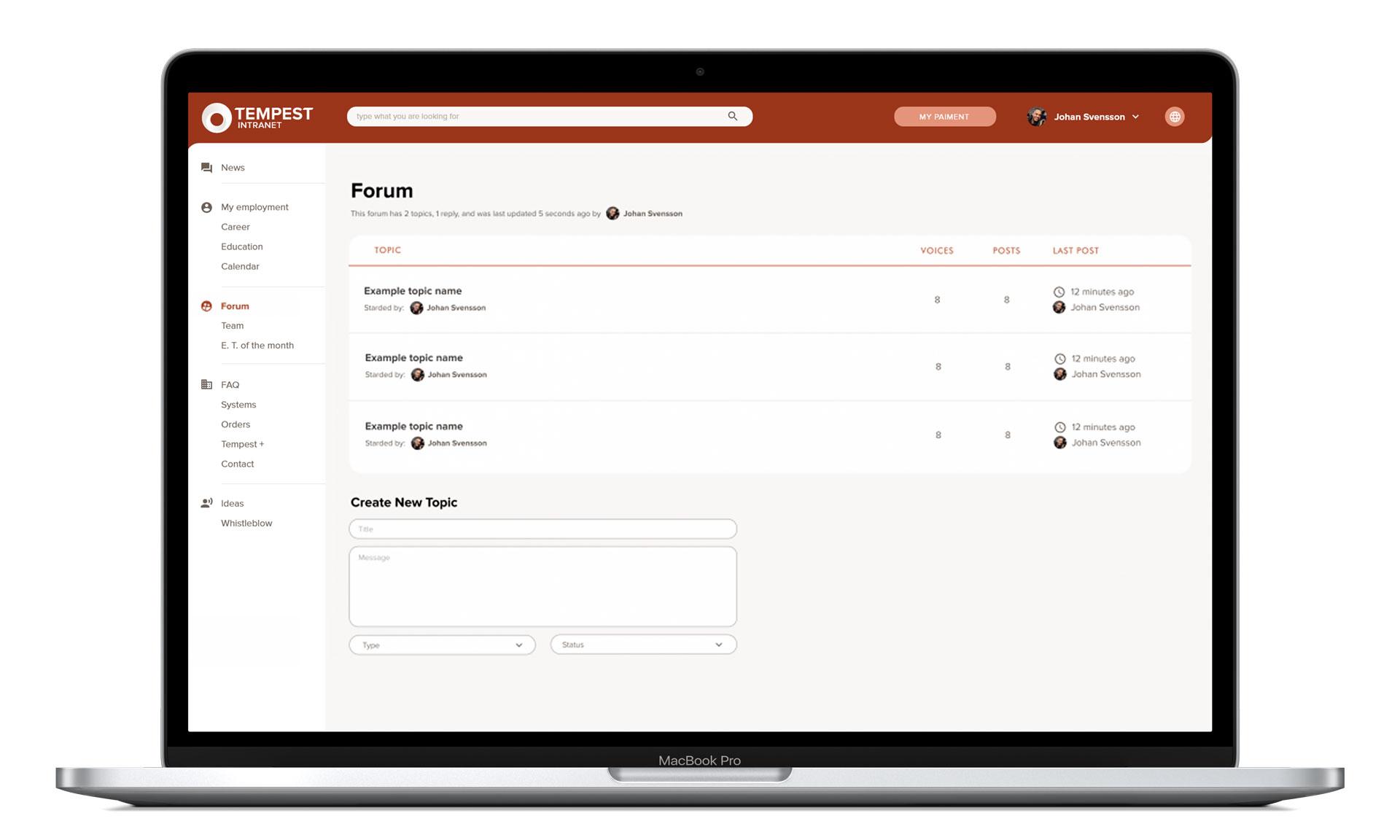Click the first Example topic name link
This screenshot has width=1400, height=840.
[413, 290]
